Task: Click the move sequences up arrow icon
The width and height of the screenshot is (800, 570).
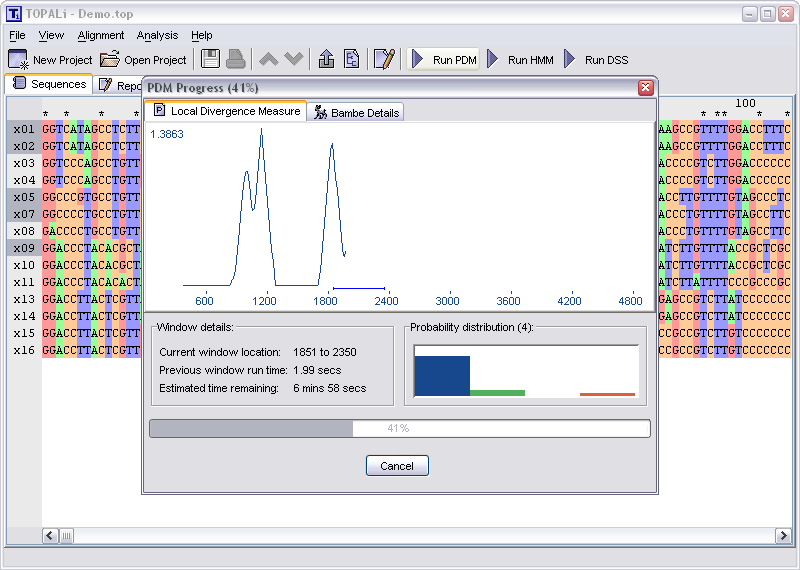Action: pos(269,59)
